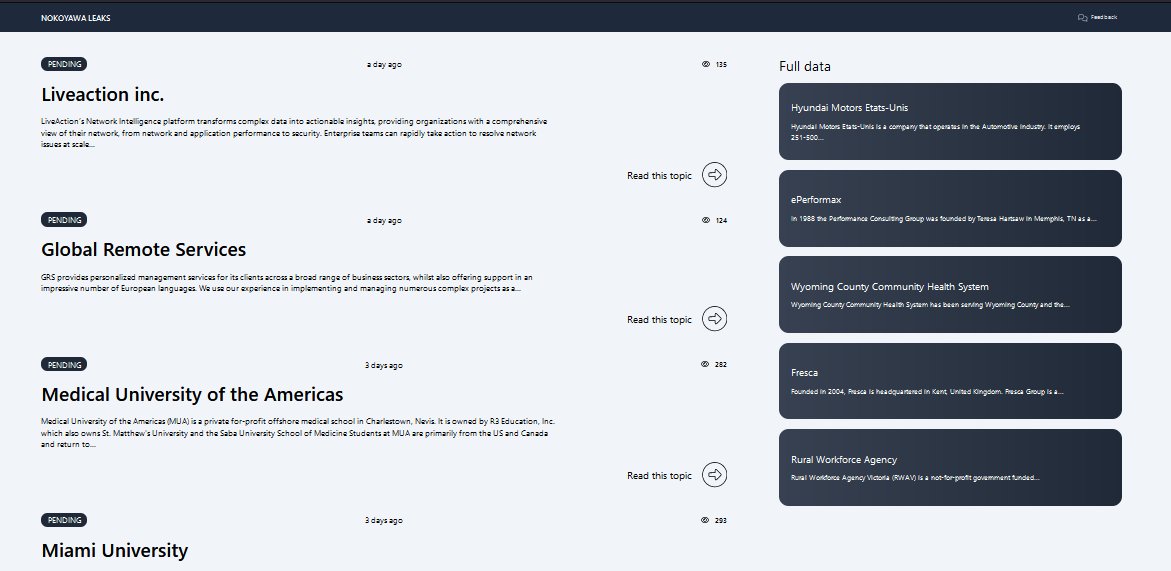The height and width of the screenshot is (571, 1171).
Task: Click the GRS description paragraph
Action: coord(287,283)
